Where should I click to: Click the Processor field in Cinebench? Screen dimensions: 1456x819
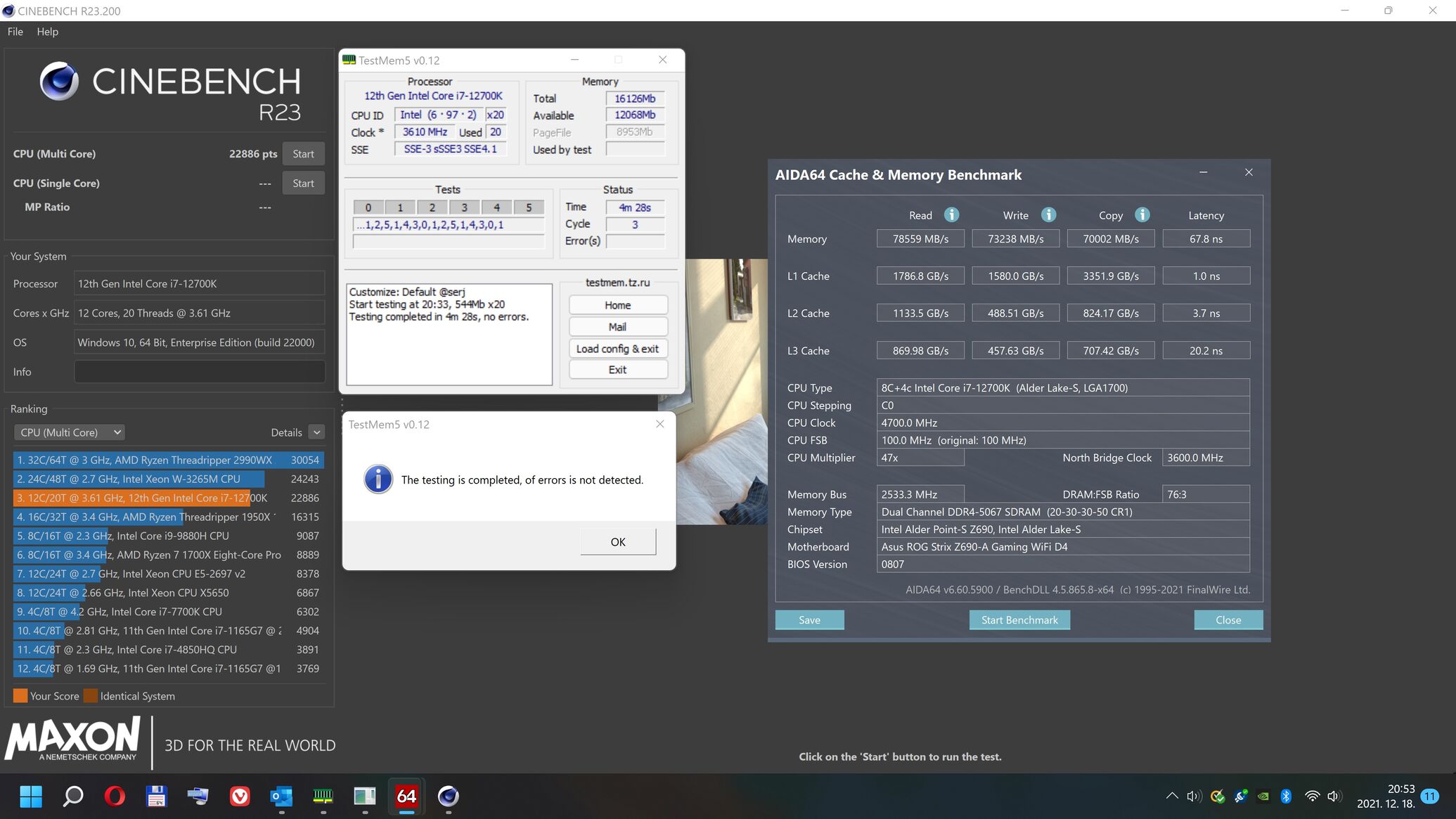[x=200, y=284]
